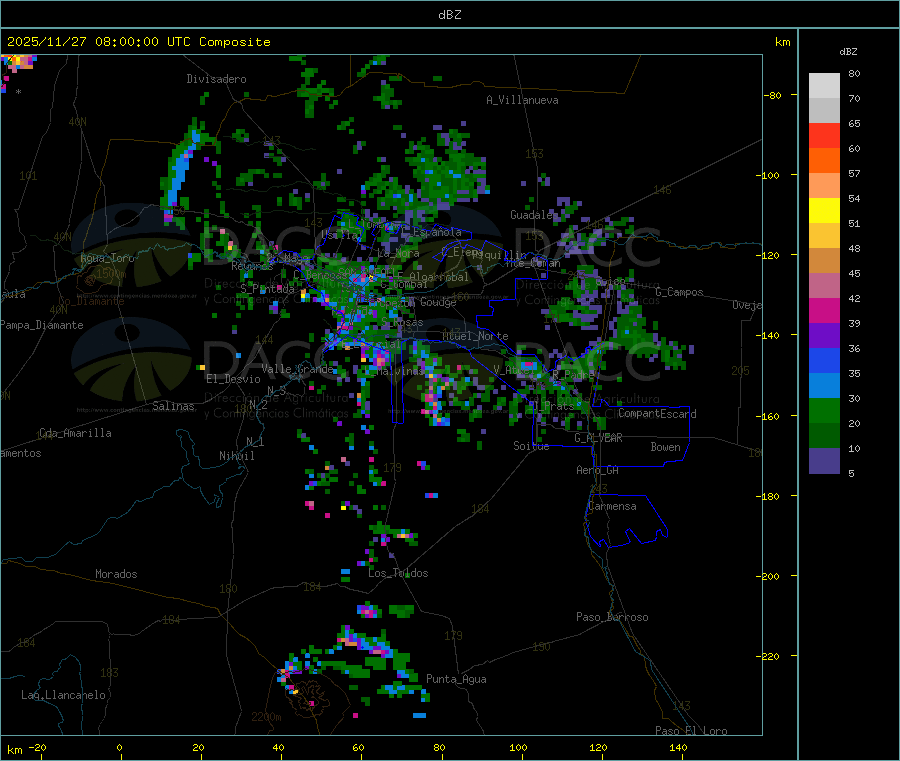Click the 'dBZ' title at the top center

(449, 15)
